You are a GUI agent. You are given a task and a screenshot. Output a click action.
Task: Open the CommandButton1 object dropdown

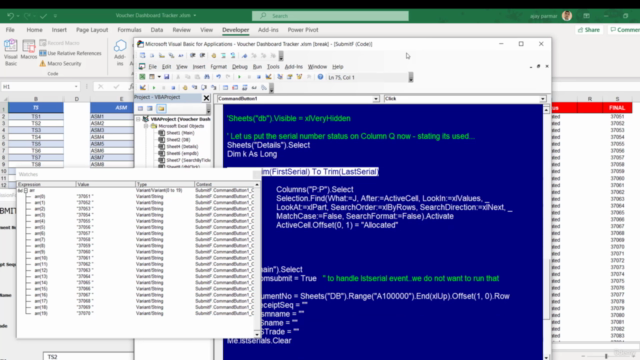(x=376, y=99)
